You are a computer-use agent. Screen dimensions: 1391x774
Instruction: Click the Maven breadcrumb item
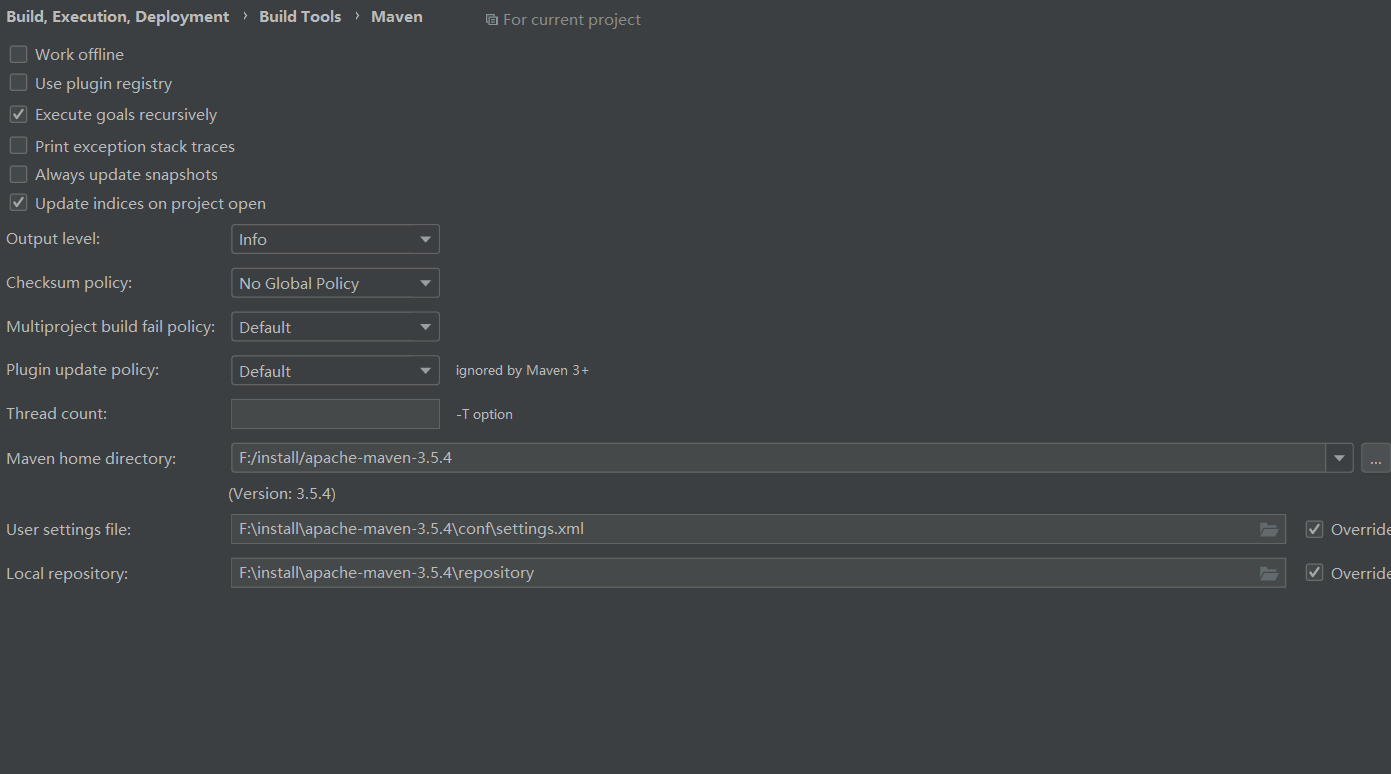point(397,17)
